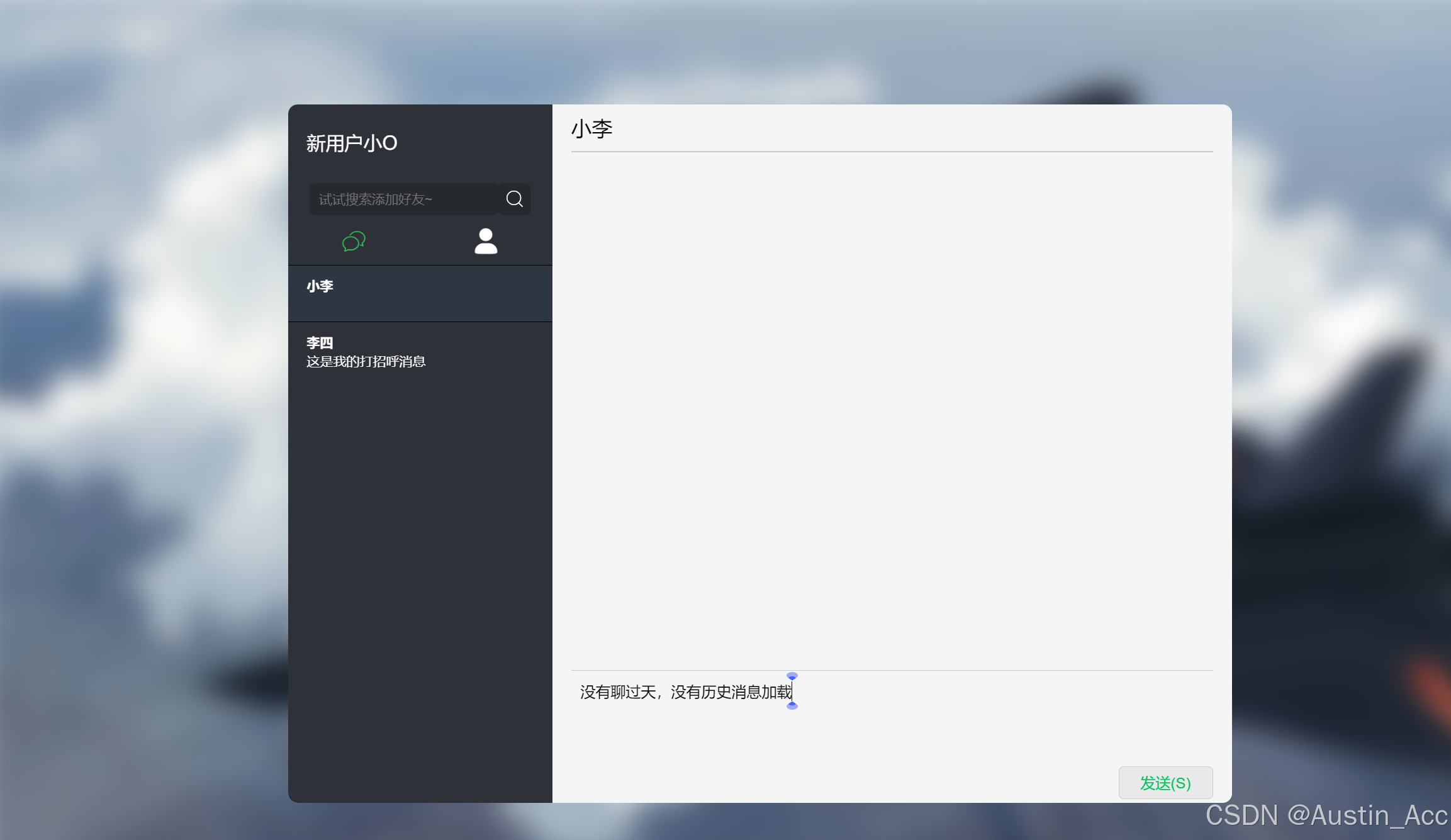Click the typed text 没有聊过天
This screenshot has height=840, width=1451.
coord(617,692)
